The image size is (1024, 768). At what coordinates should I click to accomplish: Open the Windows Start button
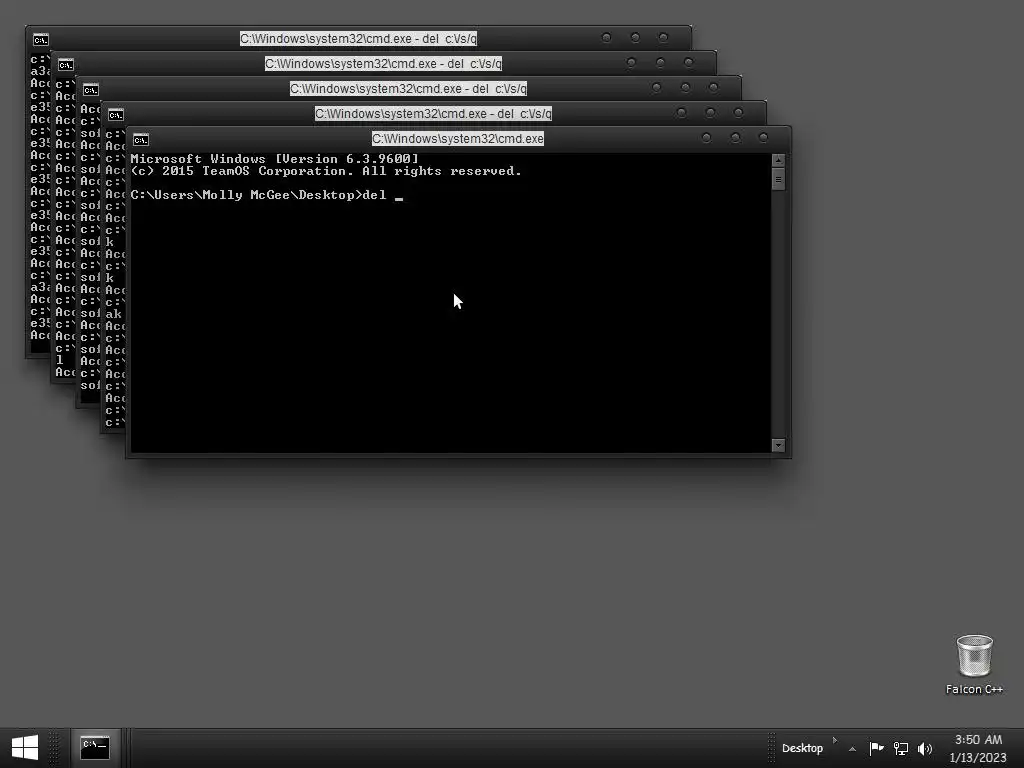pos(25,748)
